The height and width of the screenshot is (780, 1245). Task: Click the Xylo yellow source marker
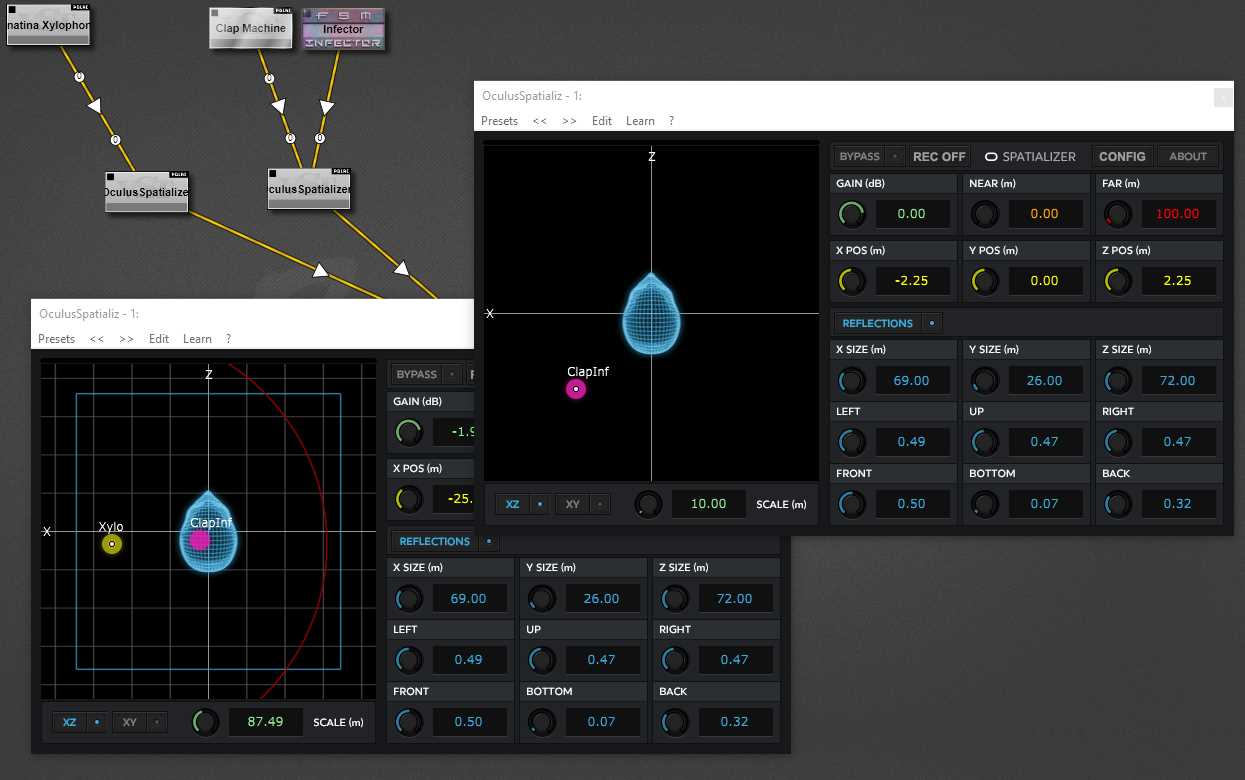(112, 544)
